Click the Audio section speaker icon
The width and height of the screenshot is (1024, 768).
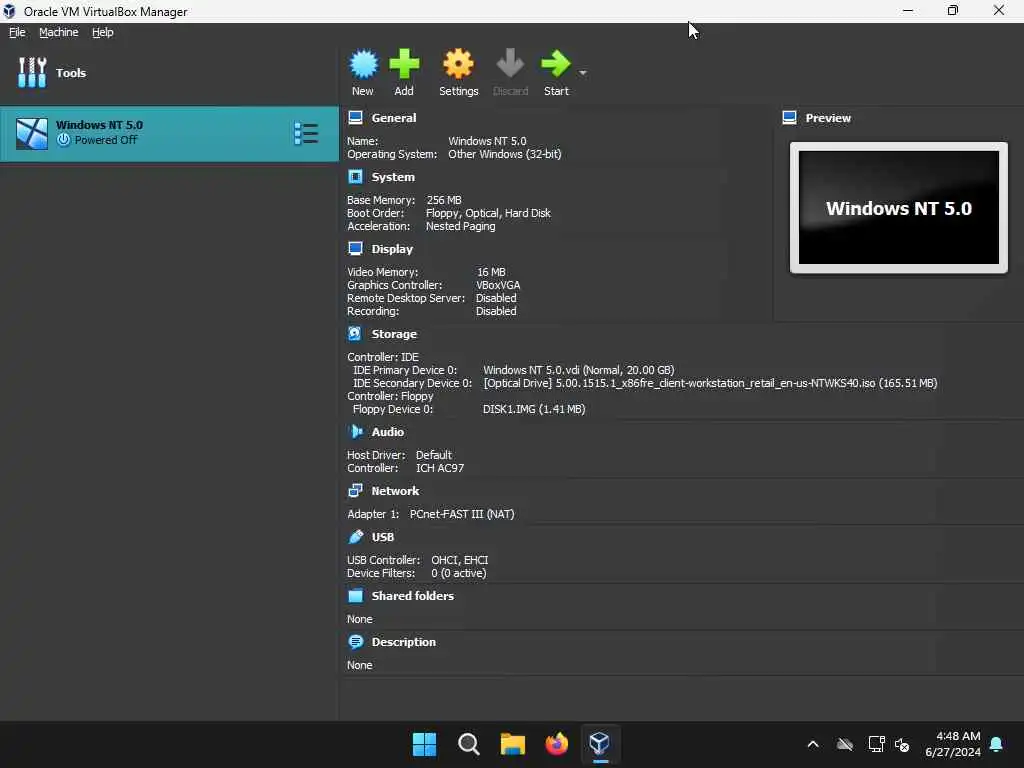(x=355, y=432)
